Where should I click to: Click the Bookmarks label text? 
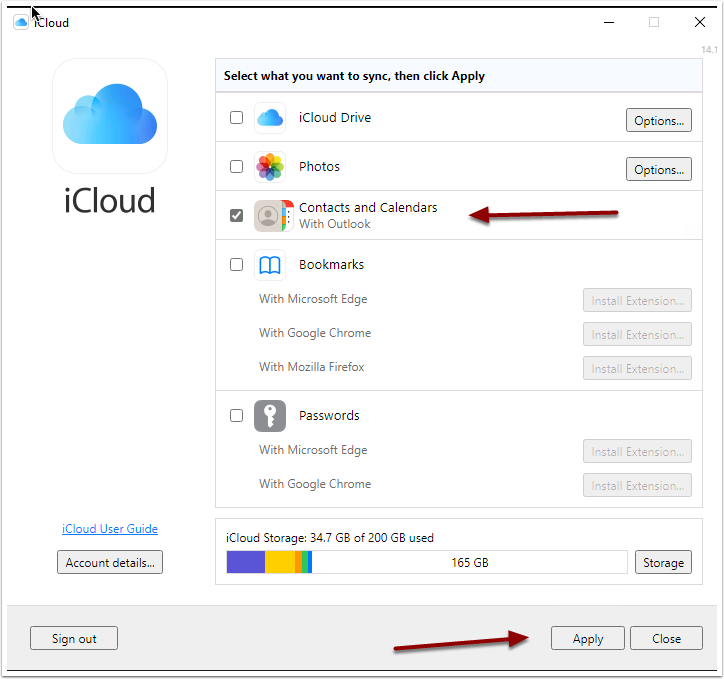(x=332, y=265)
